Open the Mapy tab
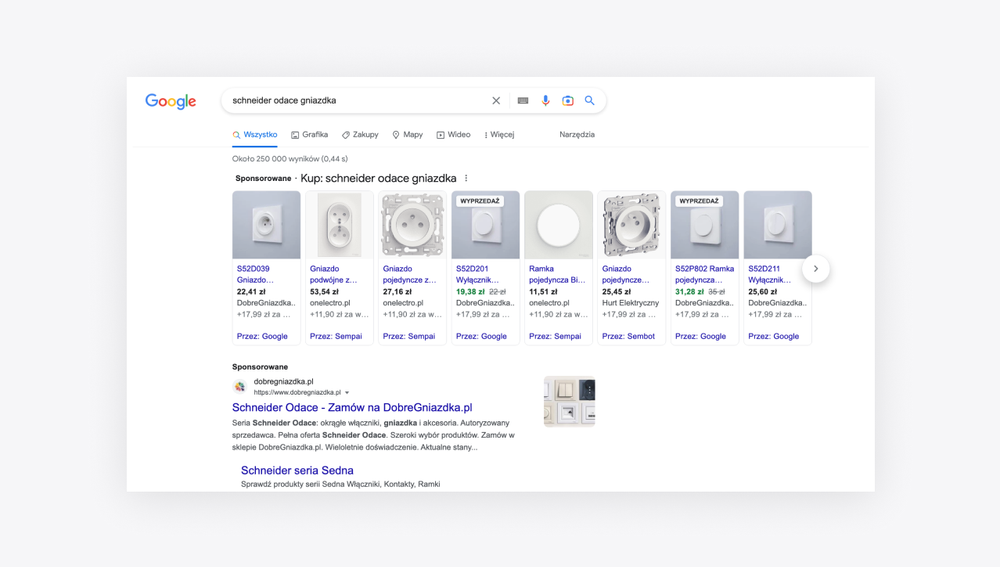 tap(407, 135)
